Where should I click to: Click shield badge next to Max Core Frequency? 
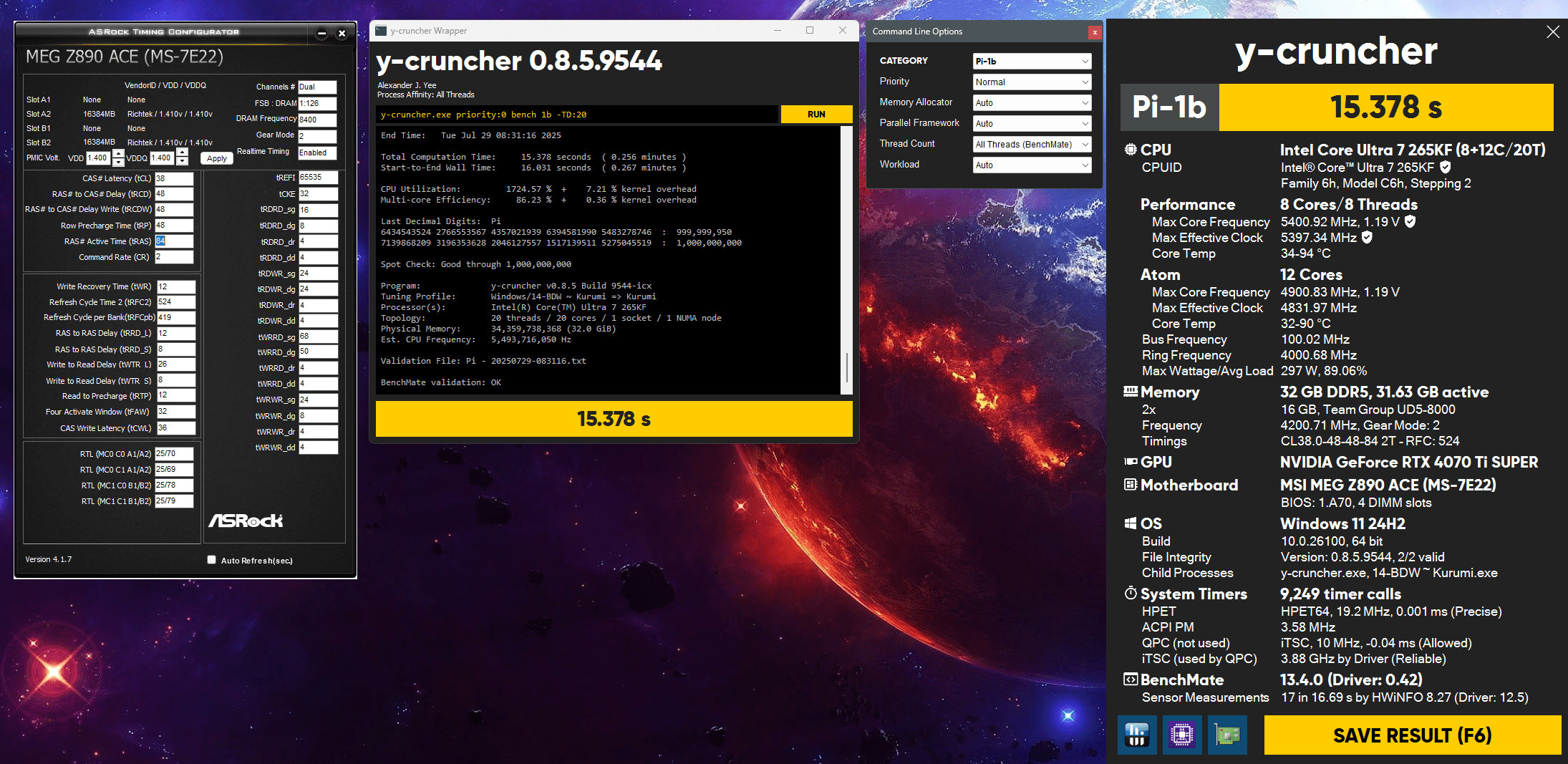tap(1410, 222)
